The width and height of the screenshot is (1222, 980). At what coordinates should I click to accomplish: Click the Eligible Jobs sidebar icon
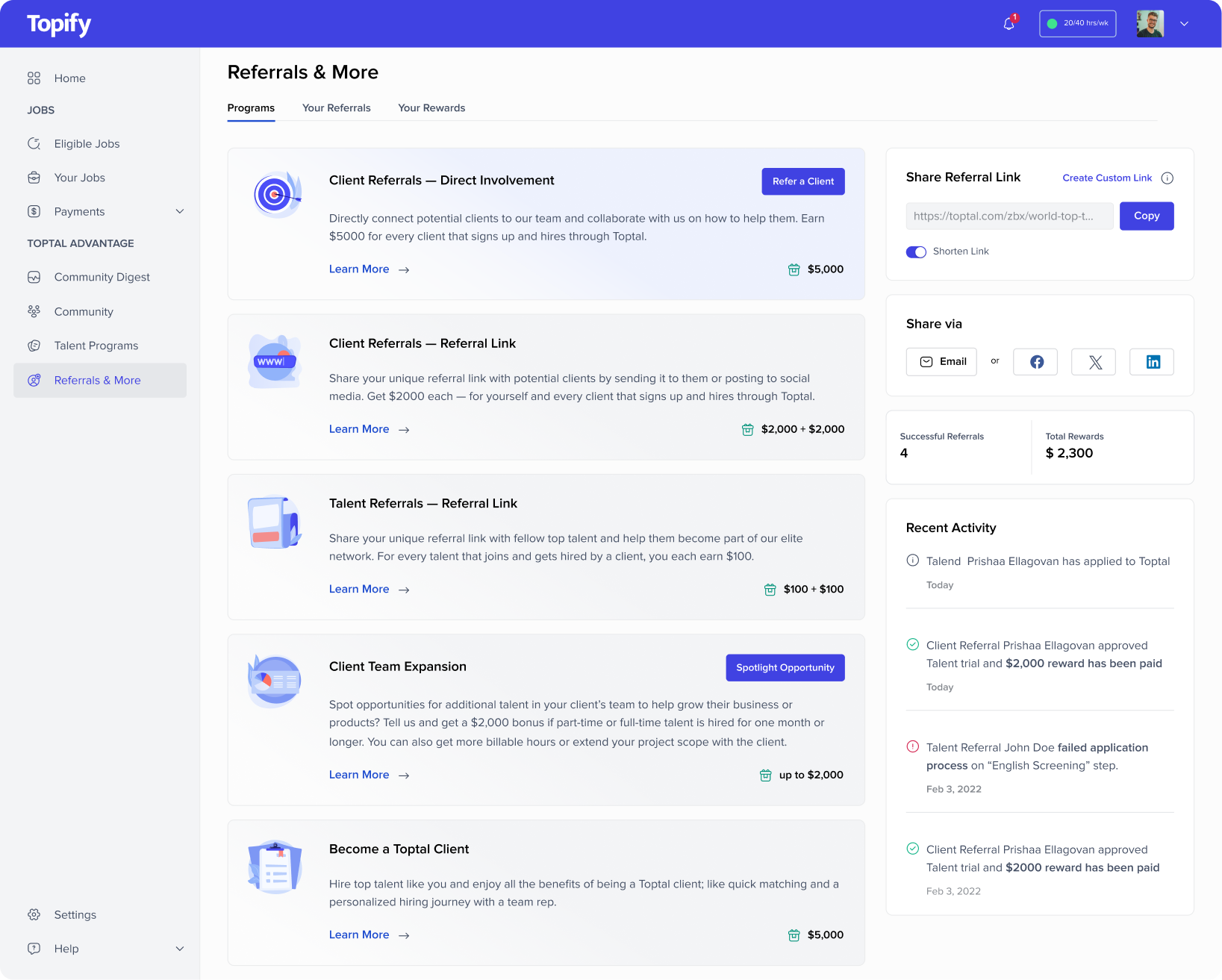(x=34, y=143)
